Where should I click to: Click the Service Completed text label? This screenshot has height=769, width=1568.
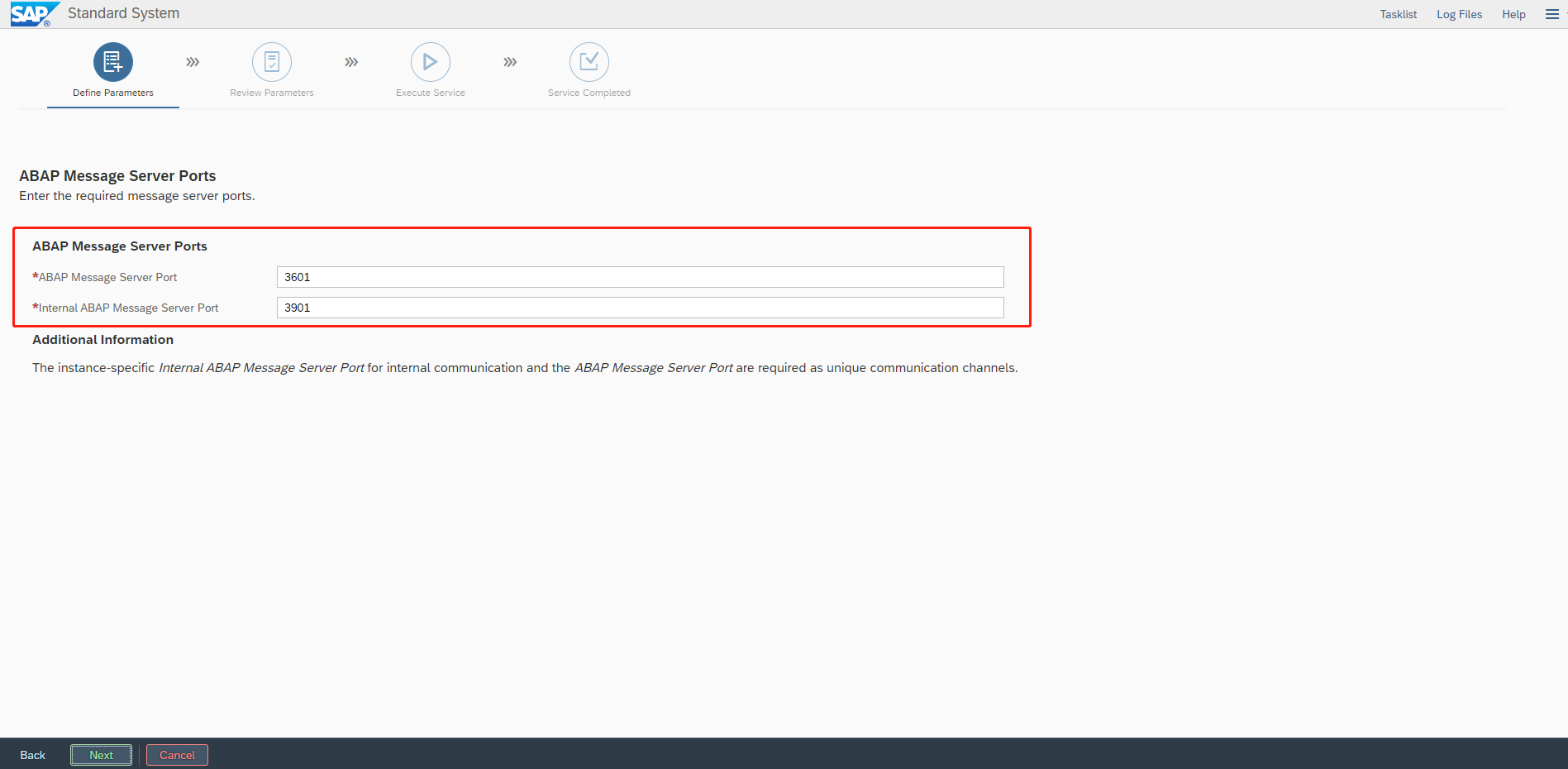click(589, 93)
